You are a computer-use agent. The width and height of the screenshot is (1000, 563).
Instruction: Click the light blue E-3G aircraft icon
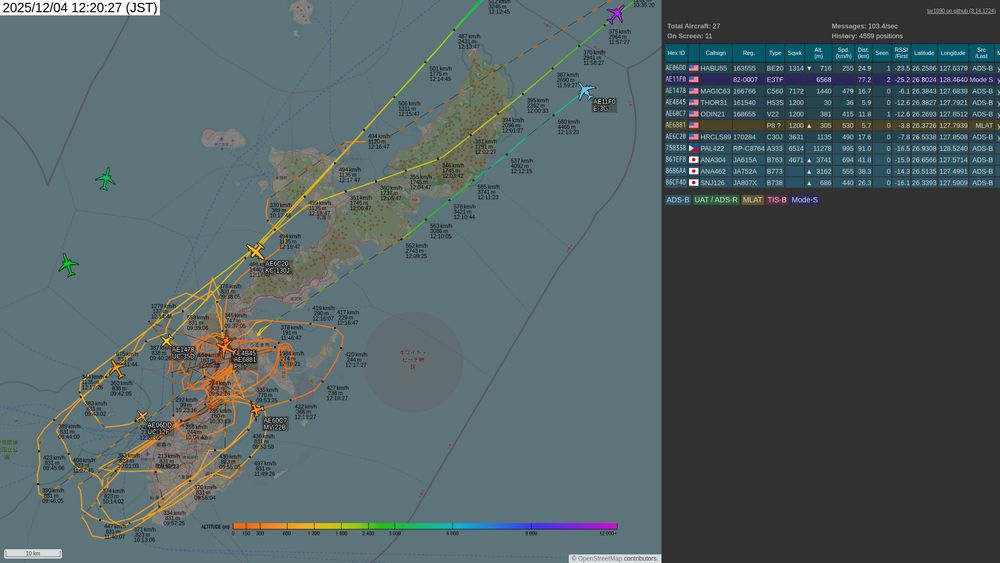coord(585,91)
